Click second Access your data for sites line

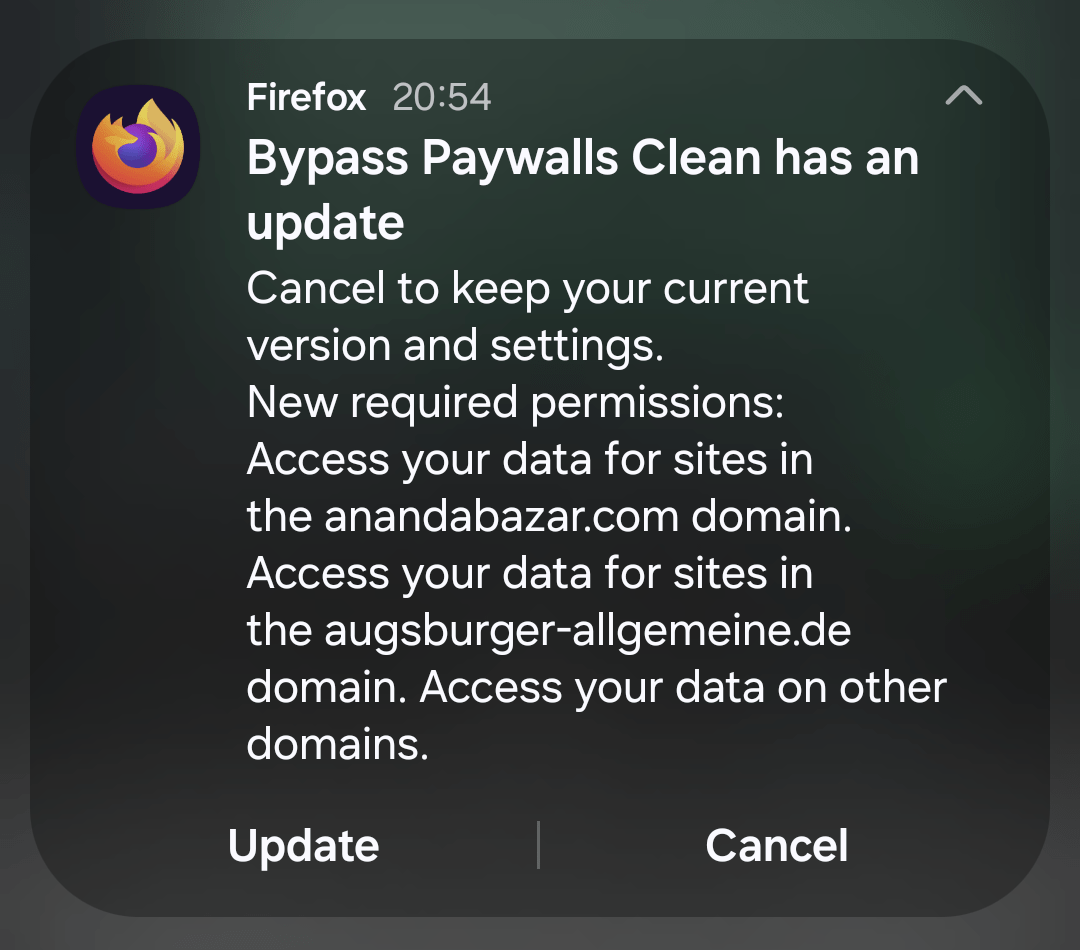530,573
